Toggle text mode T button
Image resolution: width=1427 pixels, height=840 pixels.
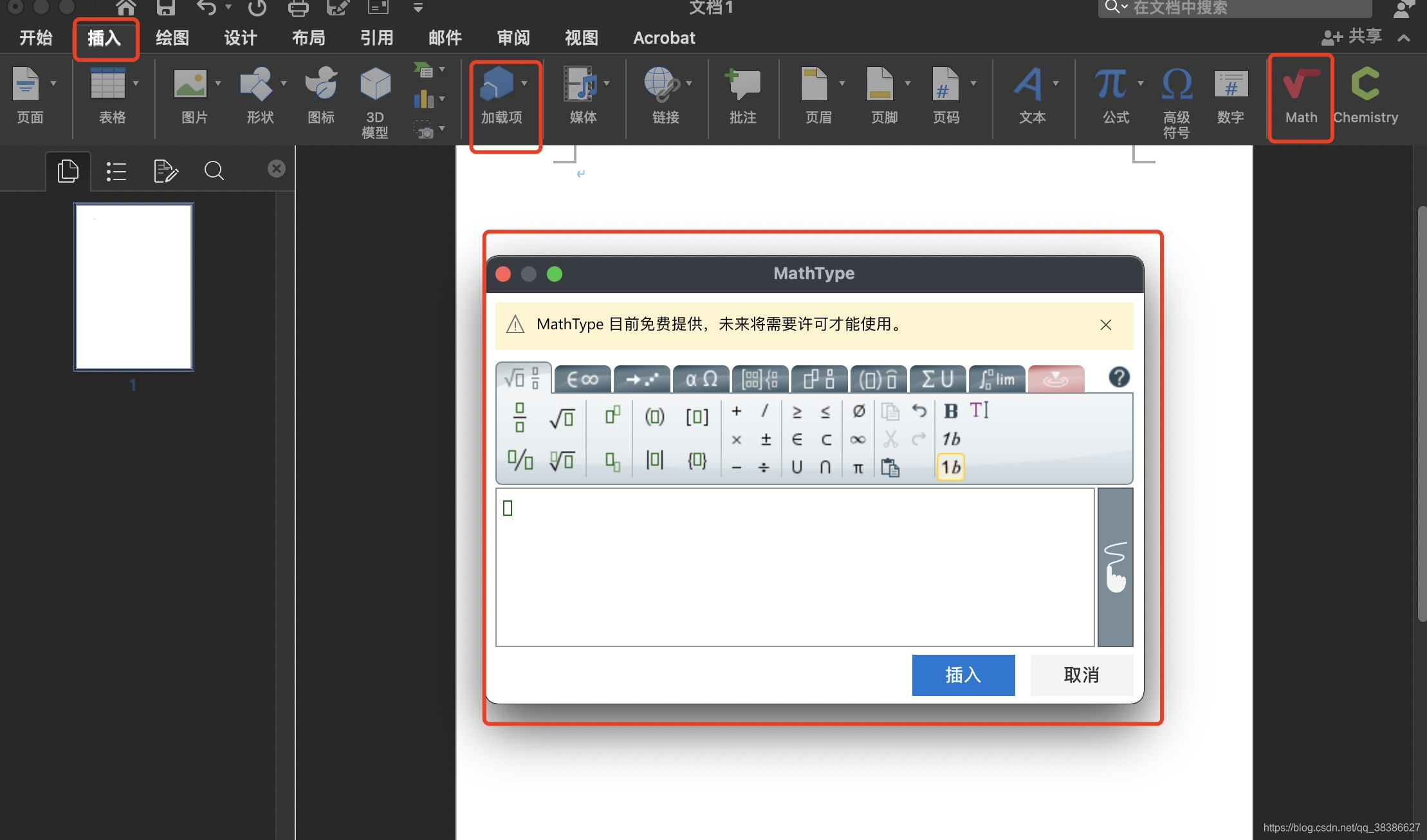979,410
